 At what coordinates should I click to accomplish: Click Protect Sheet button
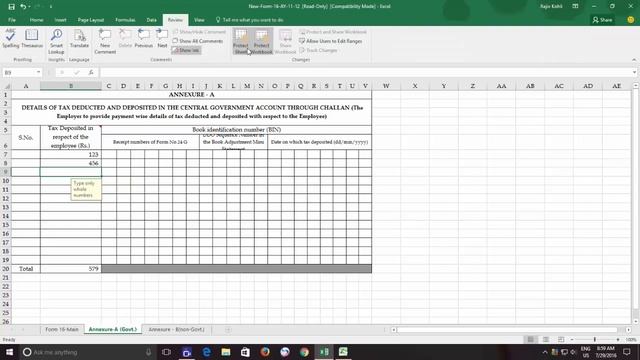click(x=241, y=42)
